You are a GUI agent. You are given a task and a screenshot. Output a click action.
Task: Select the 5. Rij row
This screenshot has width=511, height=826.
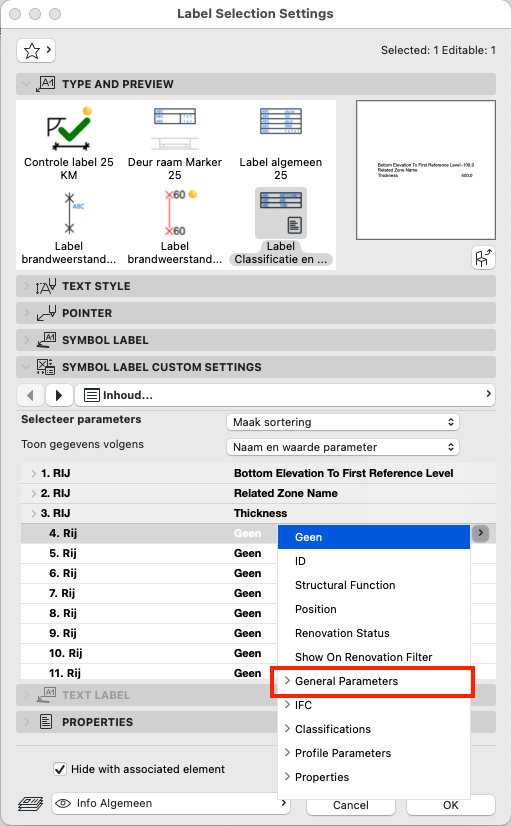(149, 553)
